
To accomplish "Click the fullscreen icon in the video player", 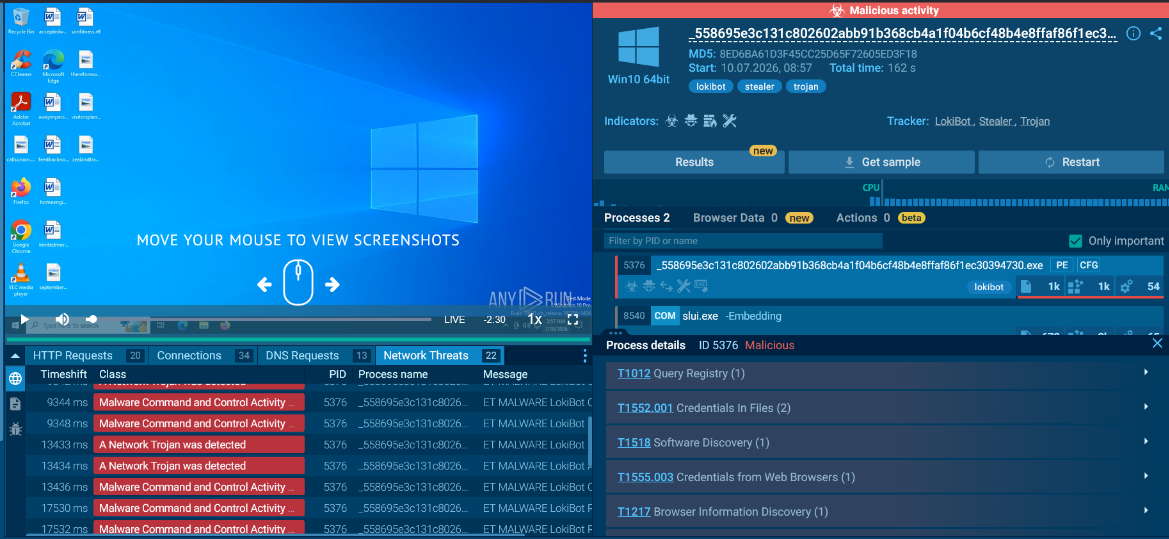I will click(573, 319).
